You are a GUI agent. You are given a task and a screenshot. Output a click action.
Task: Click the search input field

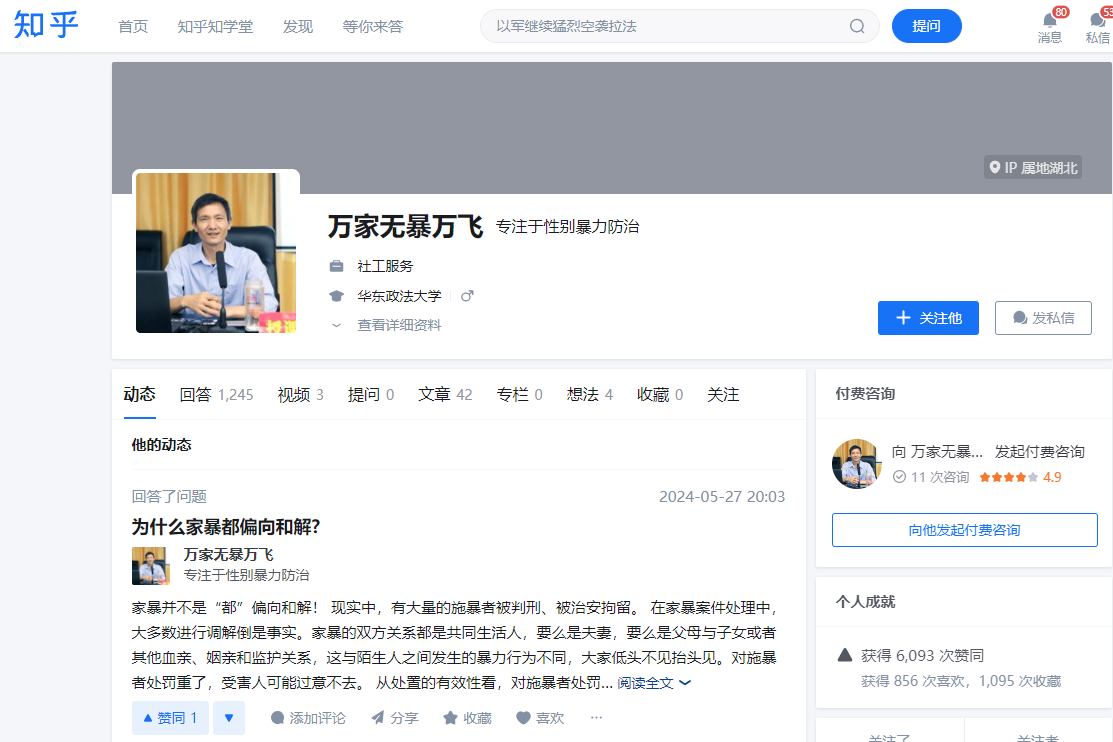click(665, 26)
